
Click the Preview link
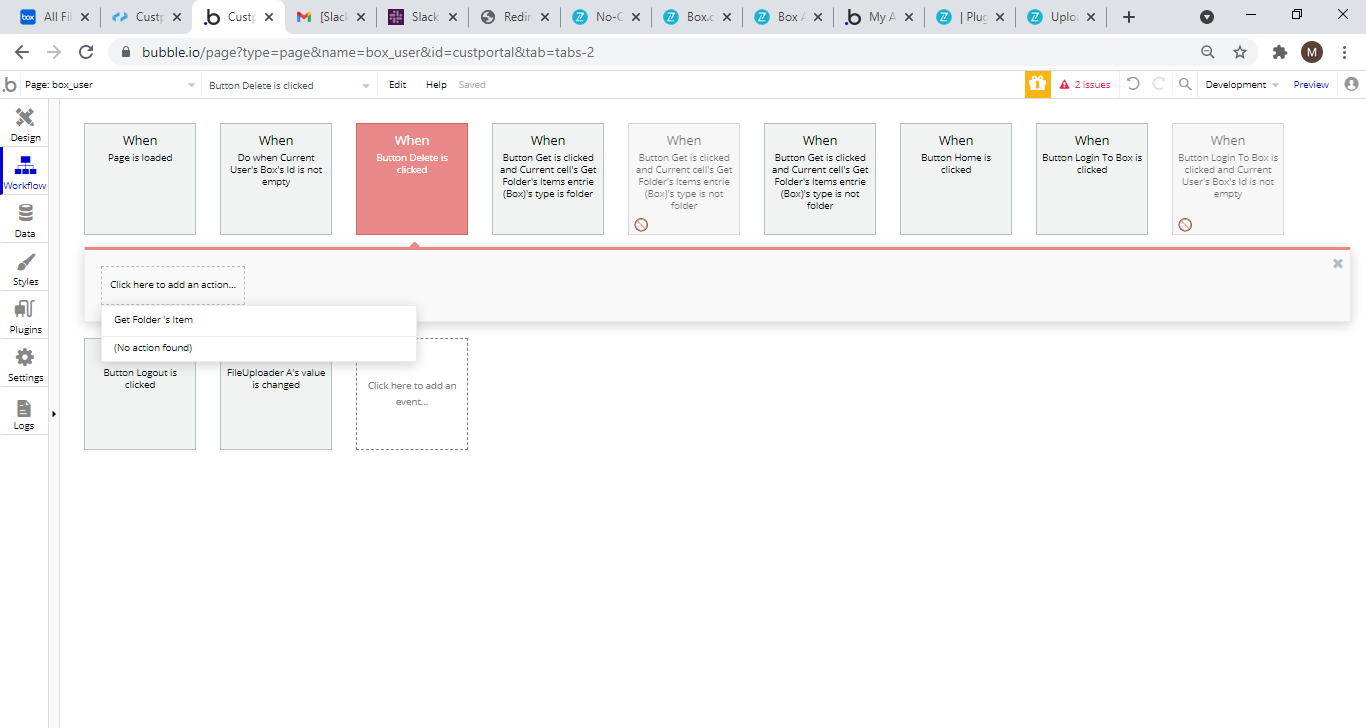point(1311,85)
